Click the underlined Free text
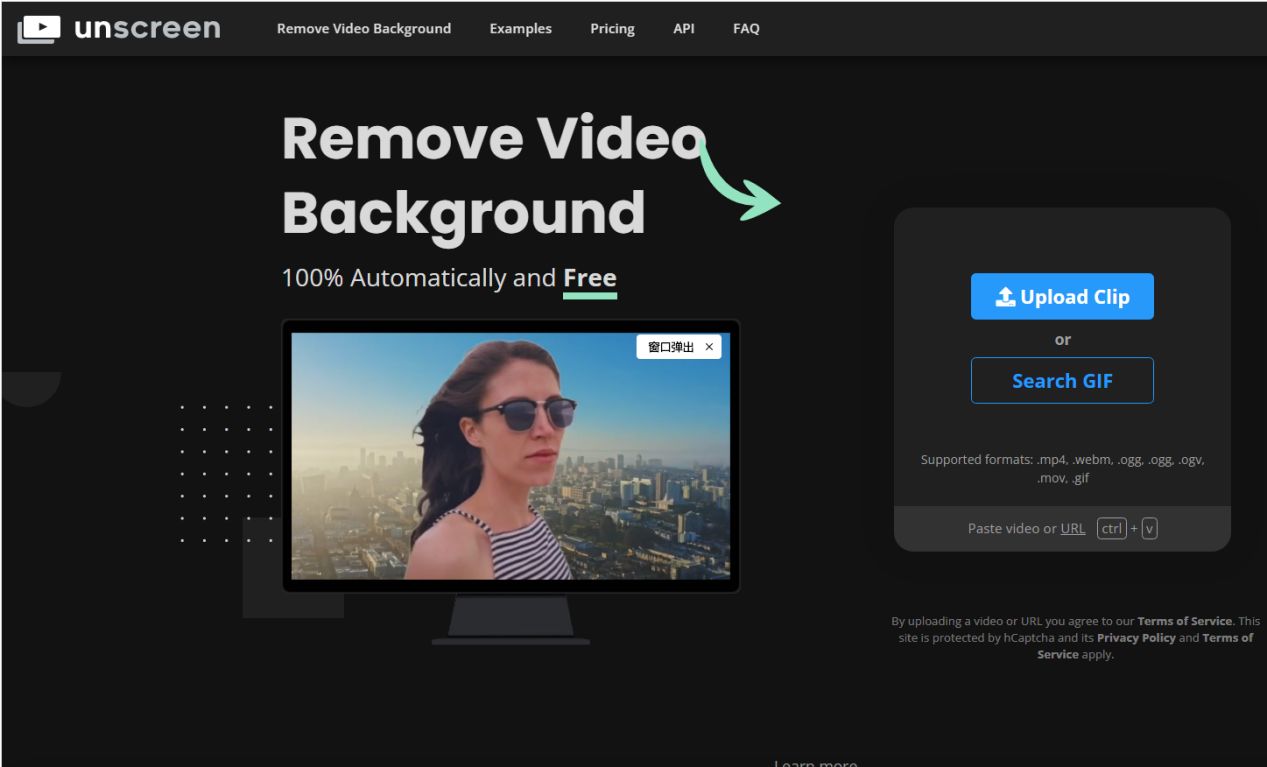This screenshot has height=767, width=1267. [591, 277]
